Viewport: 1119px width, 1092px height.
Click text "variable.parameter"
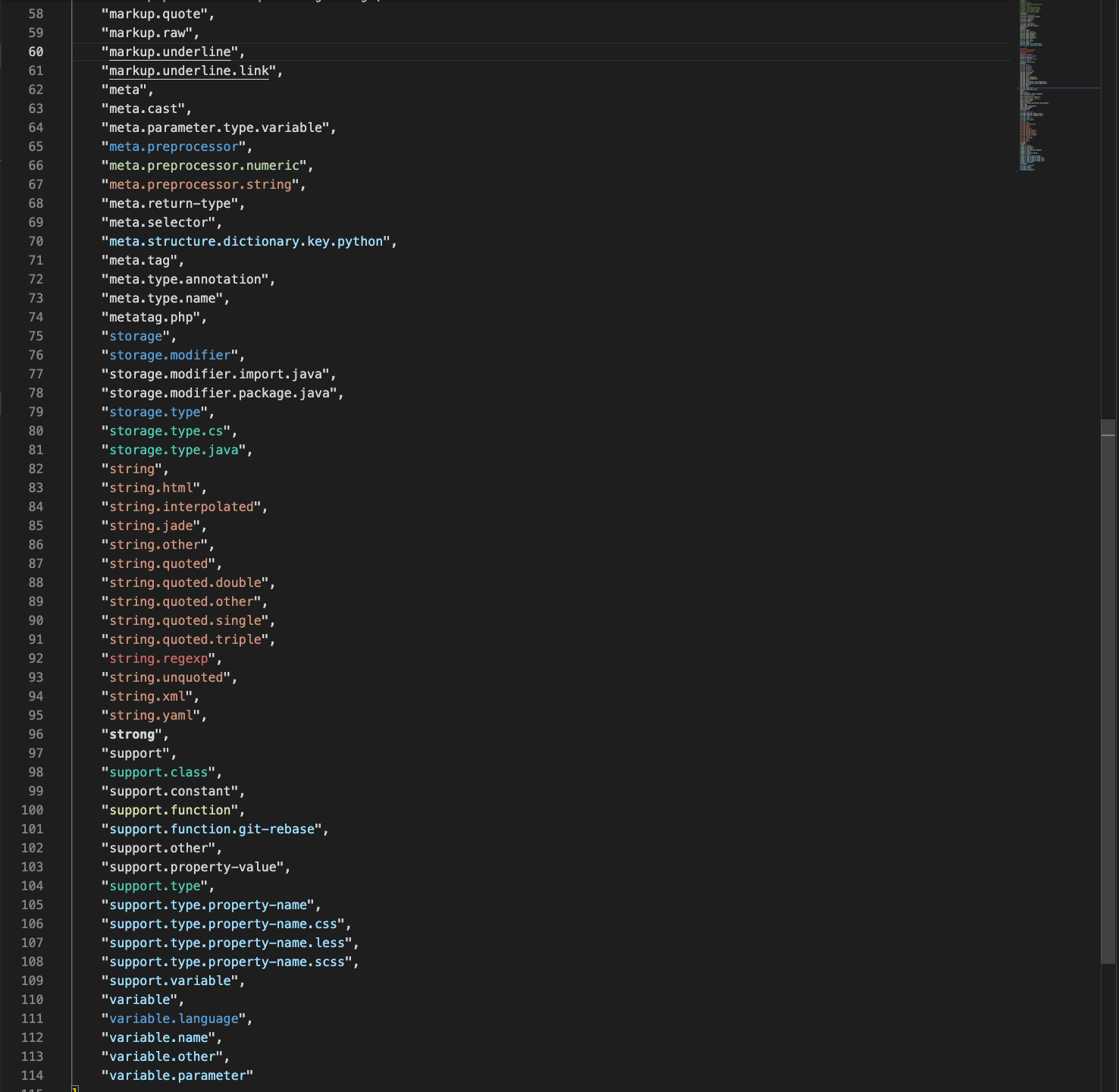178,1075
